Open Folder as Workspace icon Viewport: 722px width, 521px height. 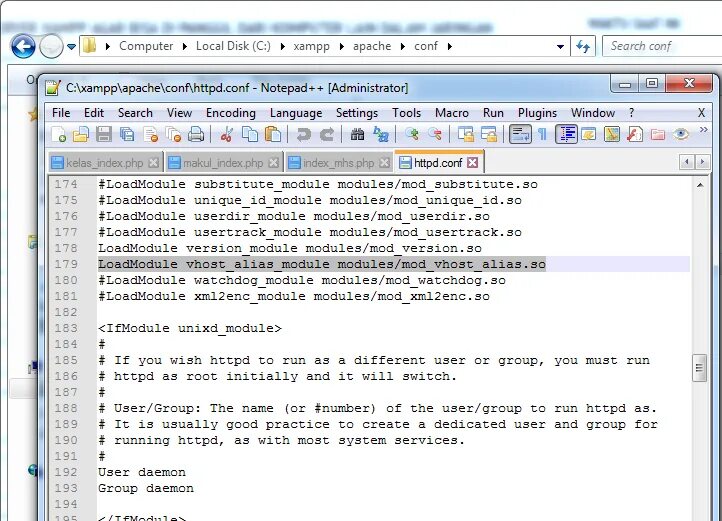[x=658, y=135]
